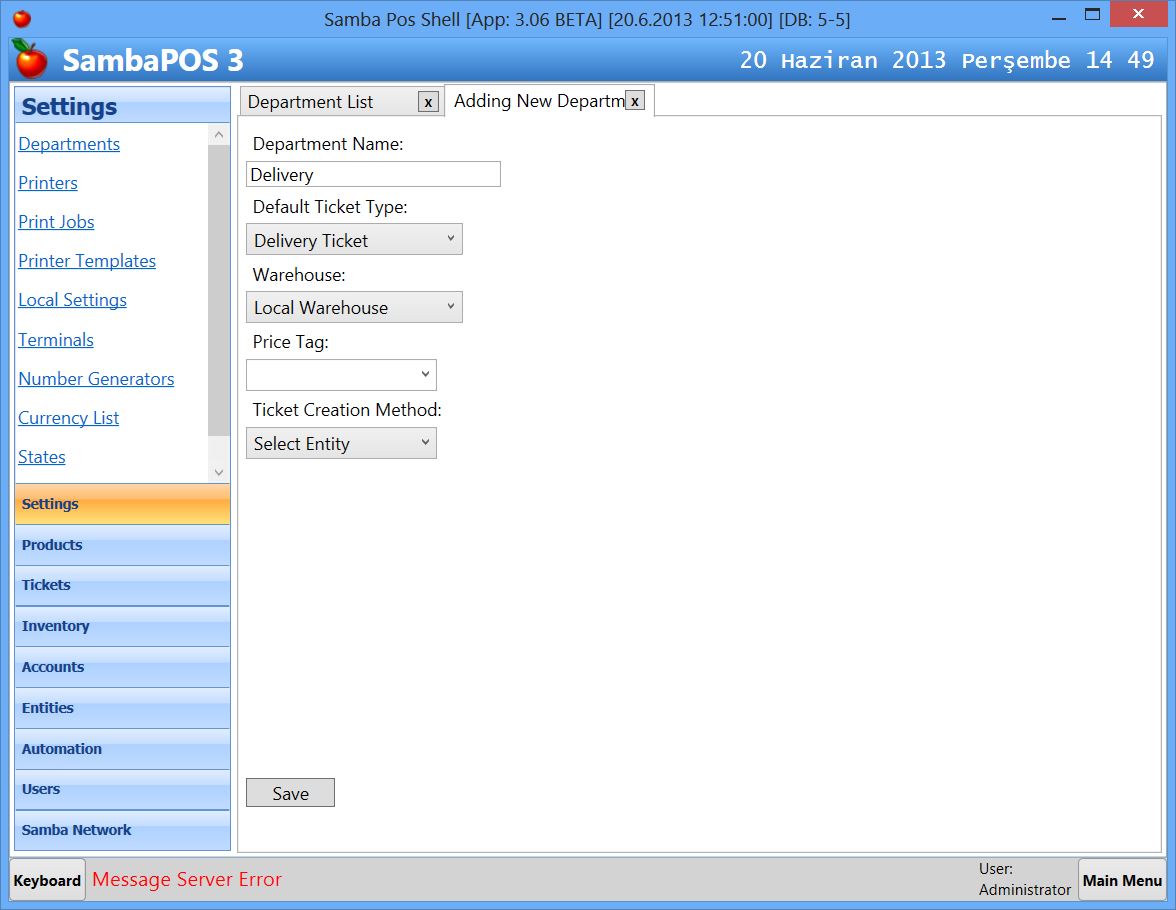Screen dimensions: 1176x910
Task: Open the Samba Network section
Action: pos(76,830)
